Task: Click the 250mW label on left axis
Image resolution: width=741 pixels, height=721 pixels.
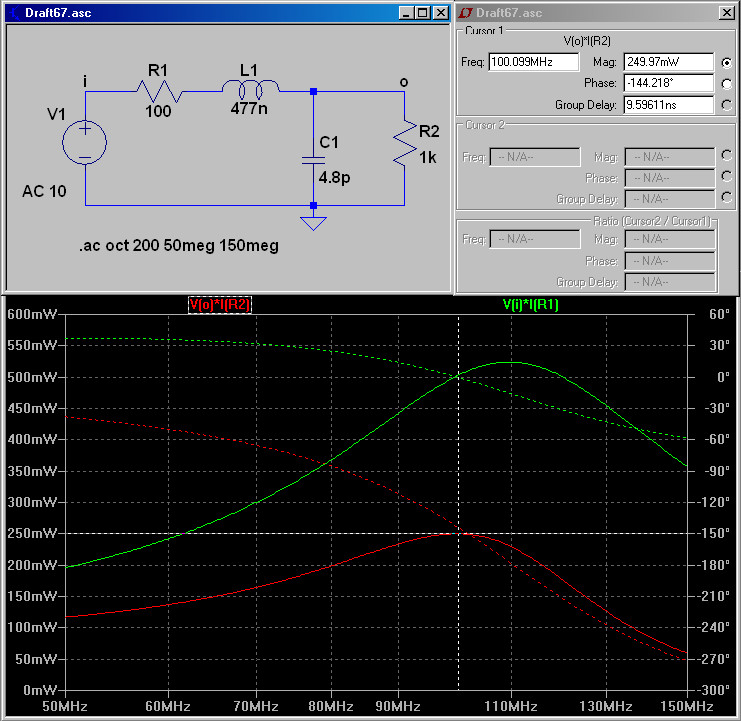Action: click(x=32, y=533)
